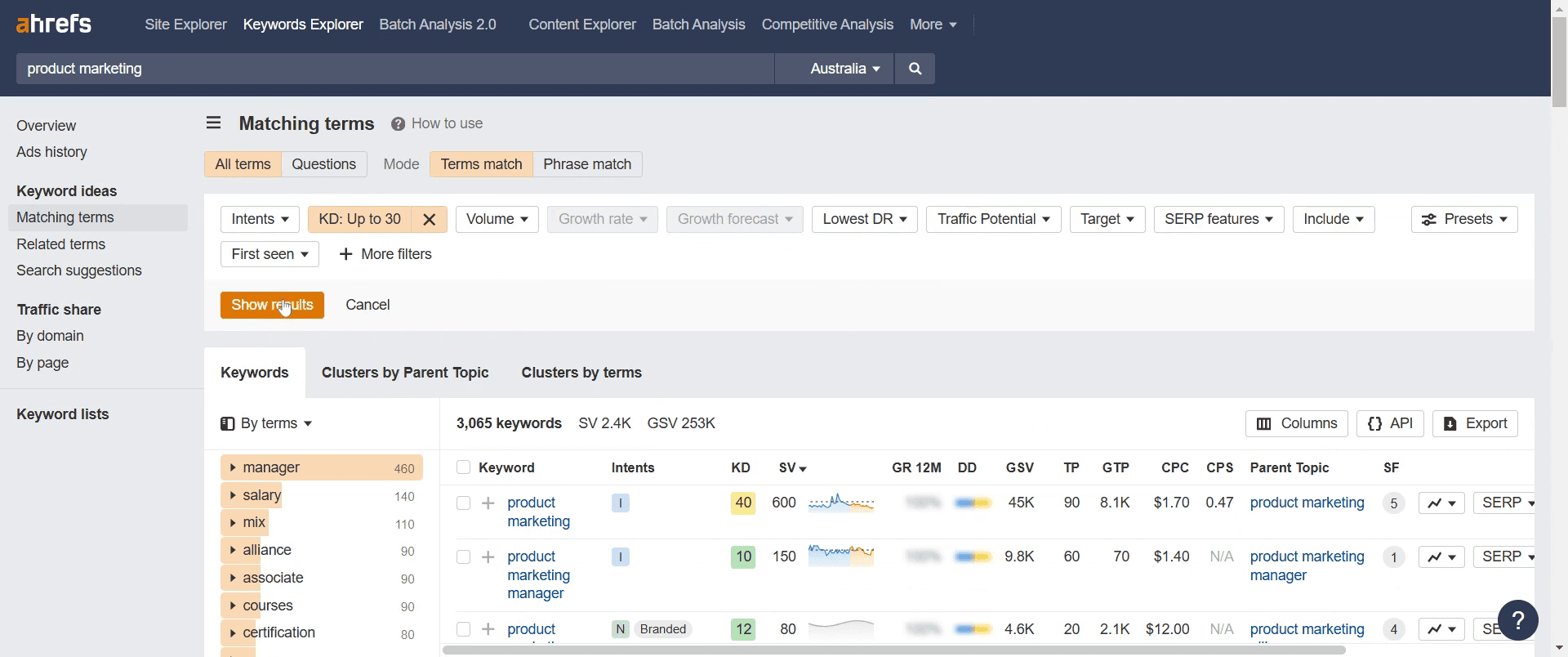
Task: Click the plus icon in the Branded row
Action: click(488, 629)
